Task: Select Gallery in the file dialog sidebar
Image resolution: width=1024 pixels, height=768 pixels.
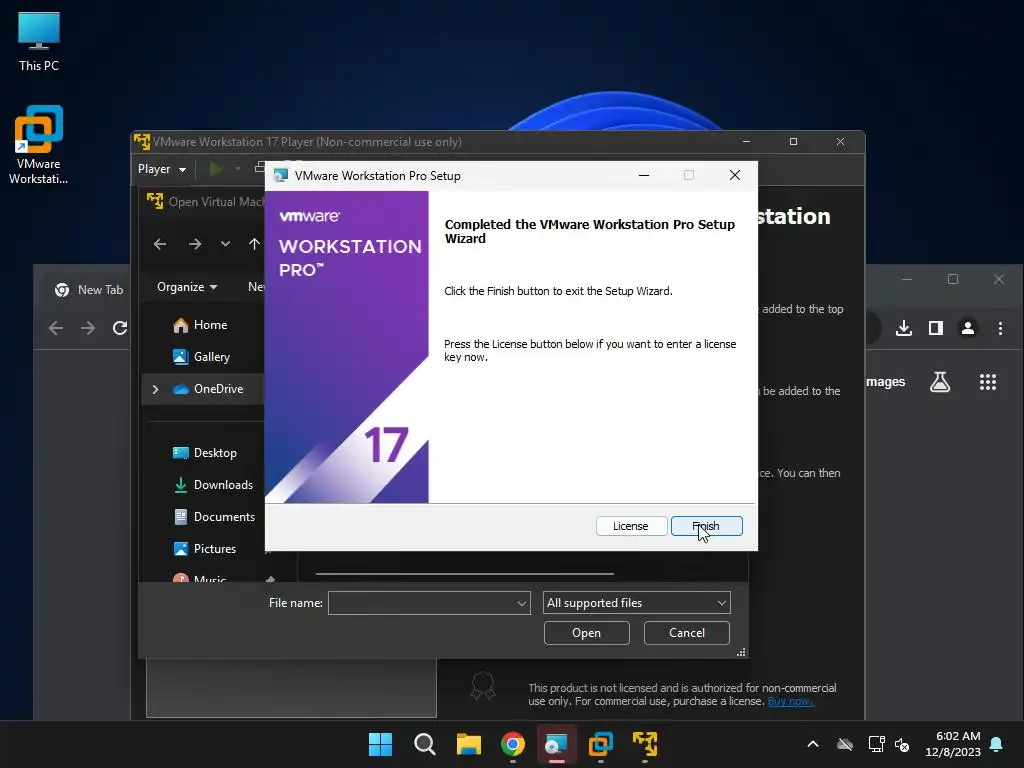Action: click(x=202, y=357)
